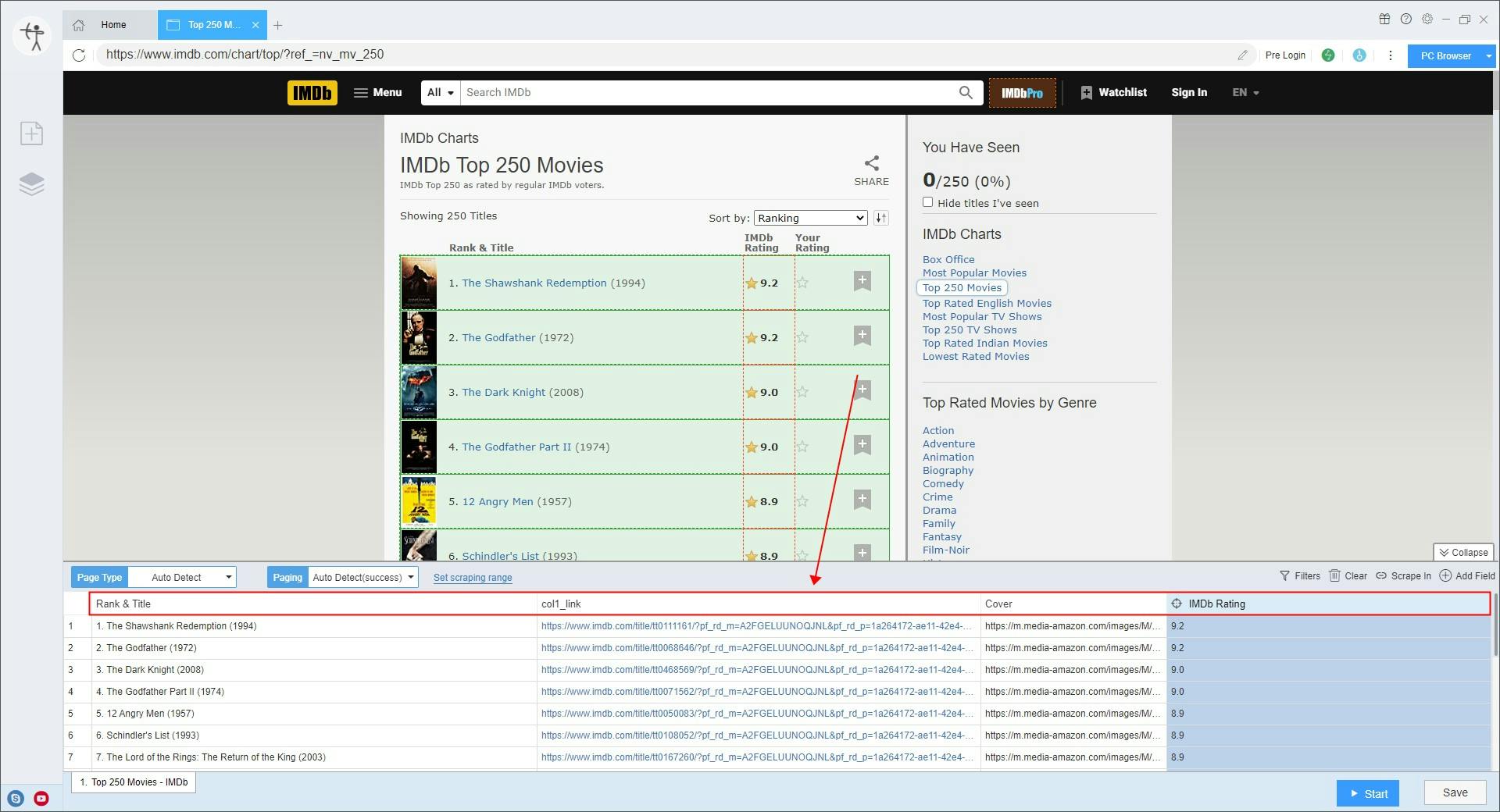Open the help question mark icon
Image resolution: width=1500 pixels, height=812 pixels.
(1406, 19)
